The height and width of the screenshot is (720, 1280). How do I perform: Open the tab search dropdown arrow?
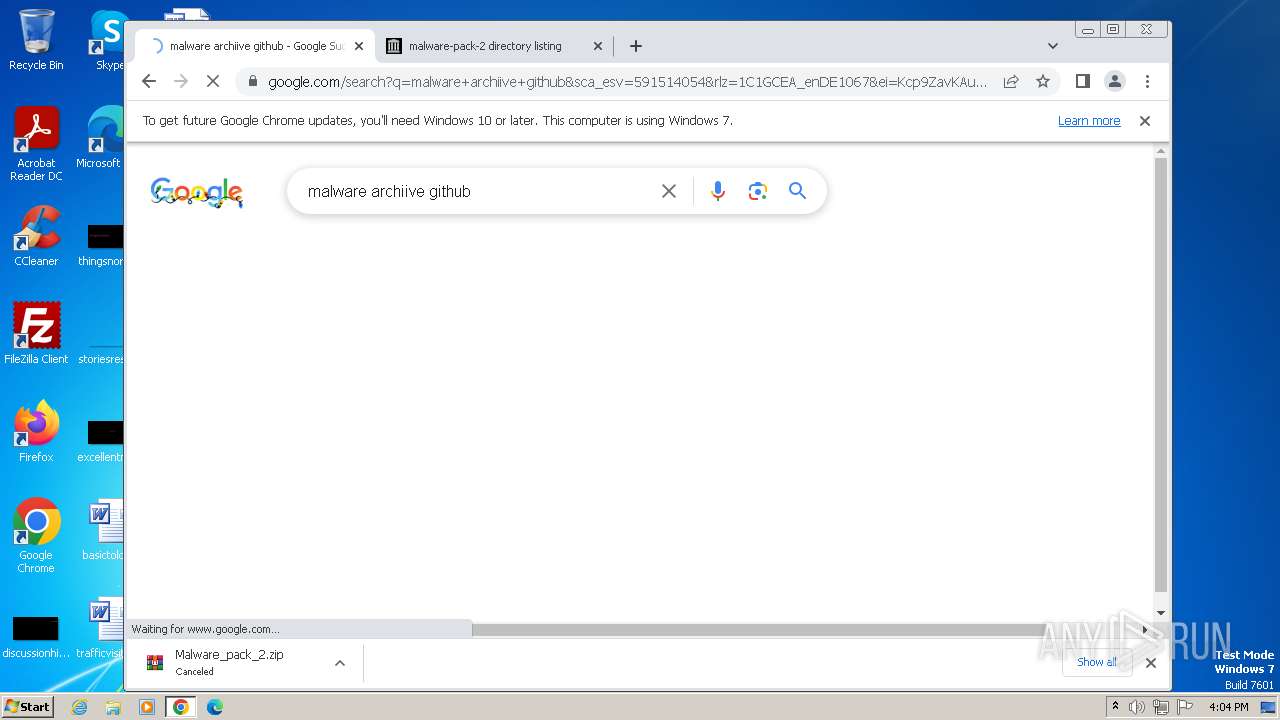1053,46
